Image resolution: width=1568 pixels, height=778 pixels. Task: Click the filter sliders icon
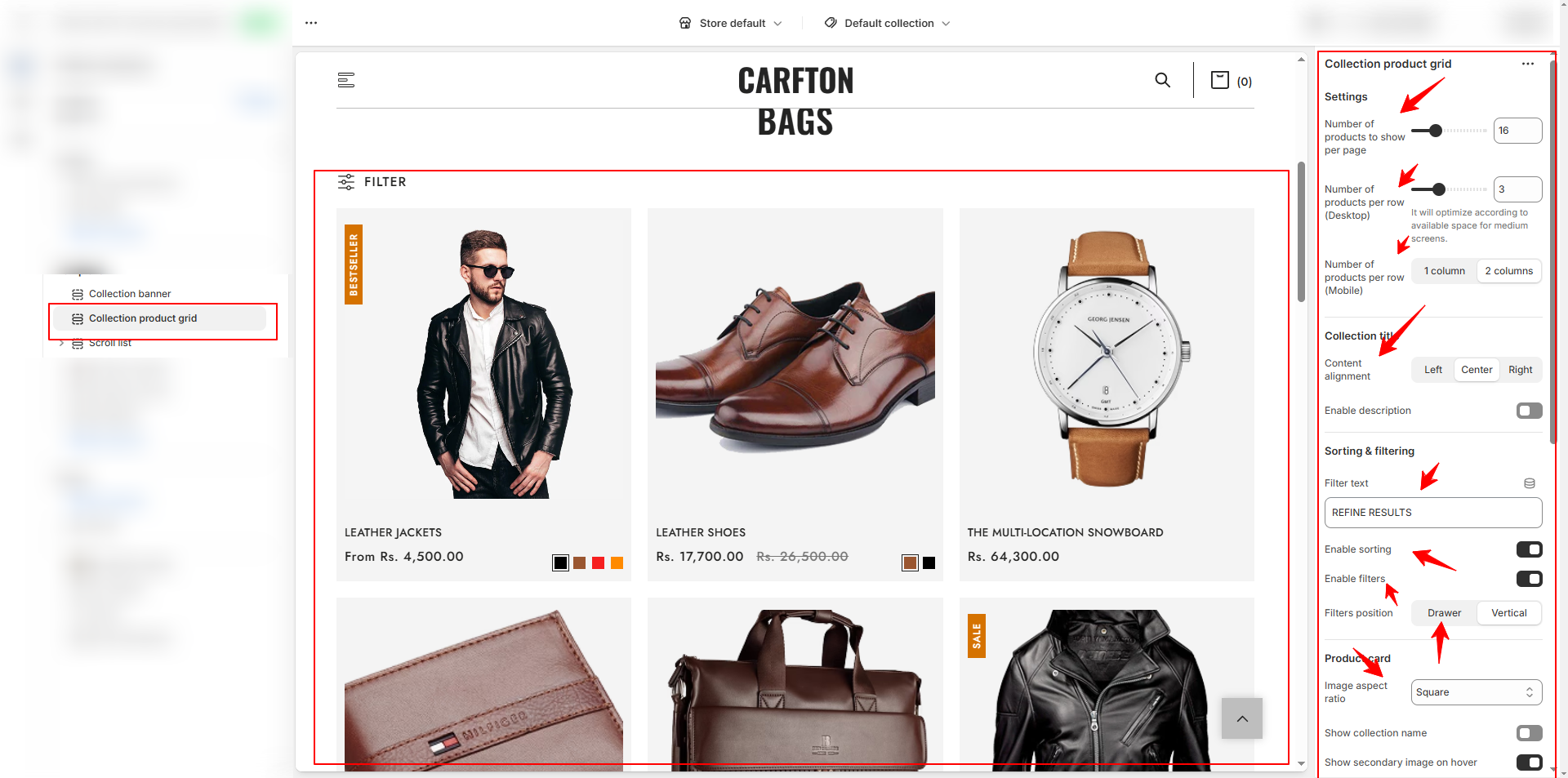(346, 182)
